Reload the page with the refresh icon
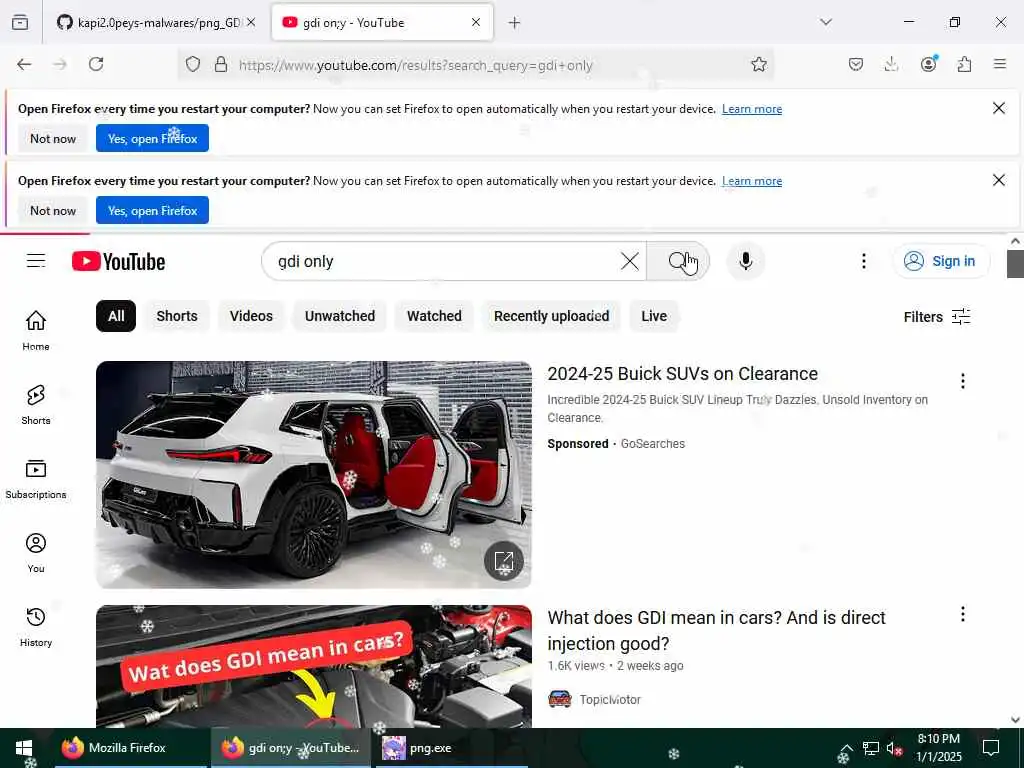This screenshot has height=768, width=1024. (x=96, y=64)
